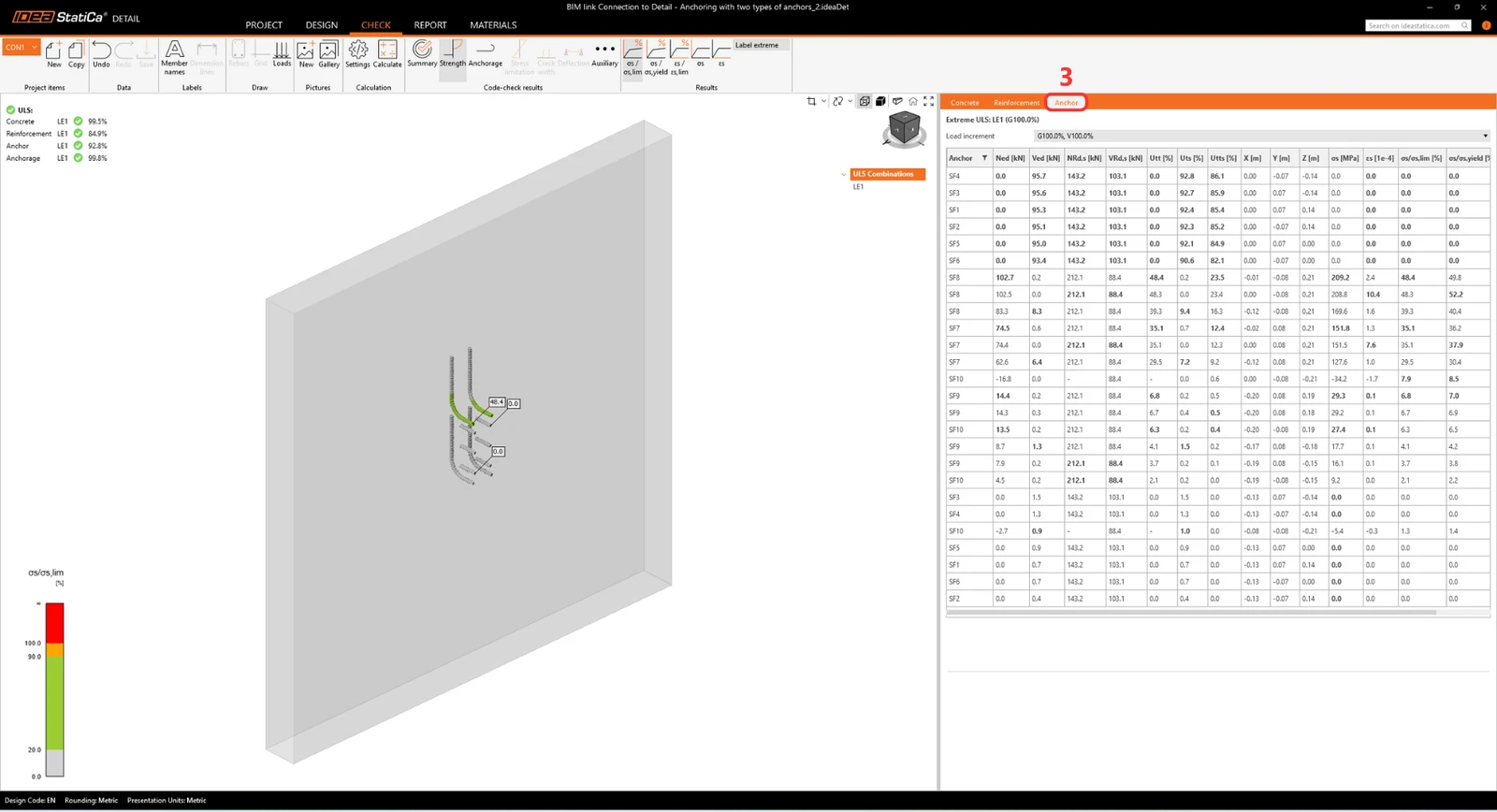Select εs/εs,lim result view
The width and height of the screenshot is (1497, 812).
click(x=680, y=56)
